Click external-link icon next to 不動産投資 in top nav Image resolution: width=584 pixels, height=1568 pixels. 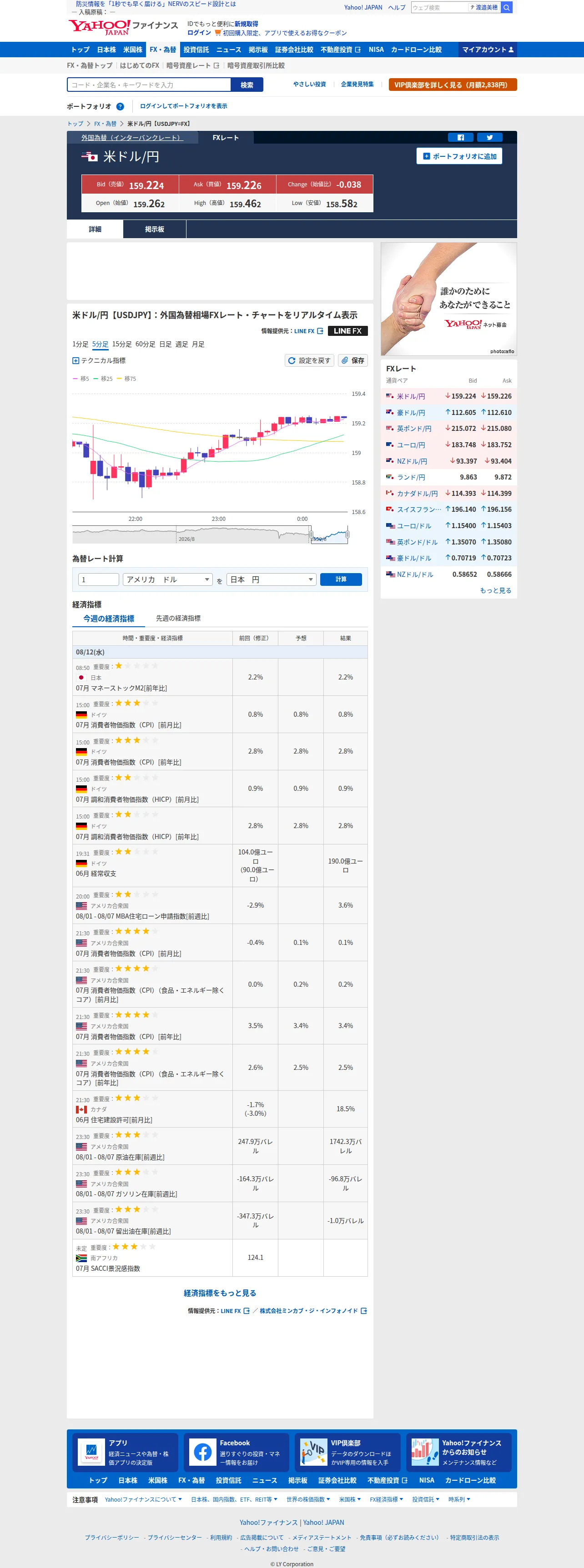358,50
